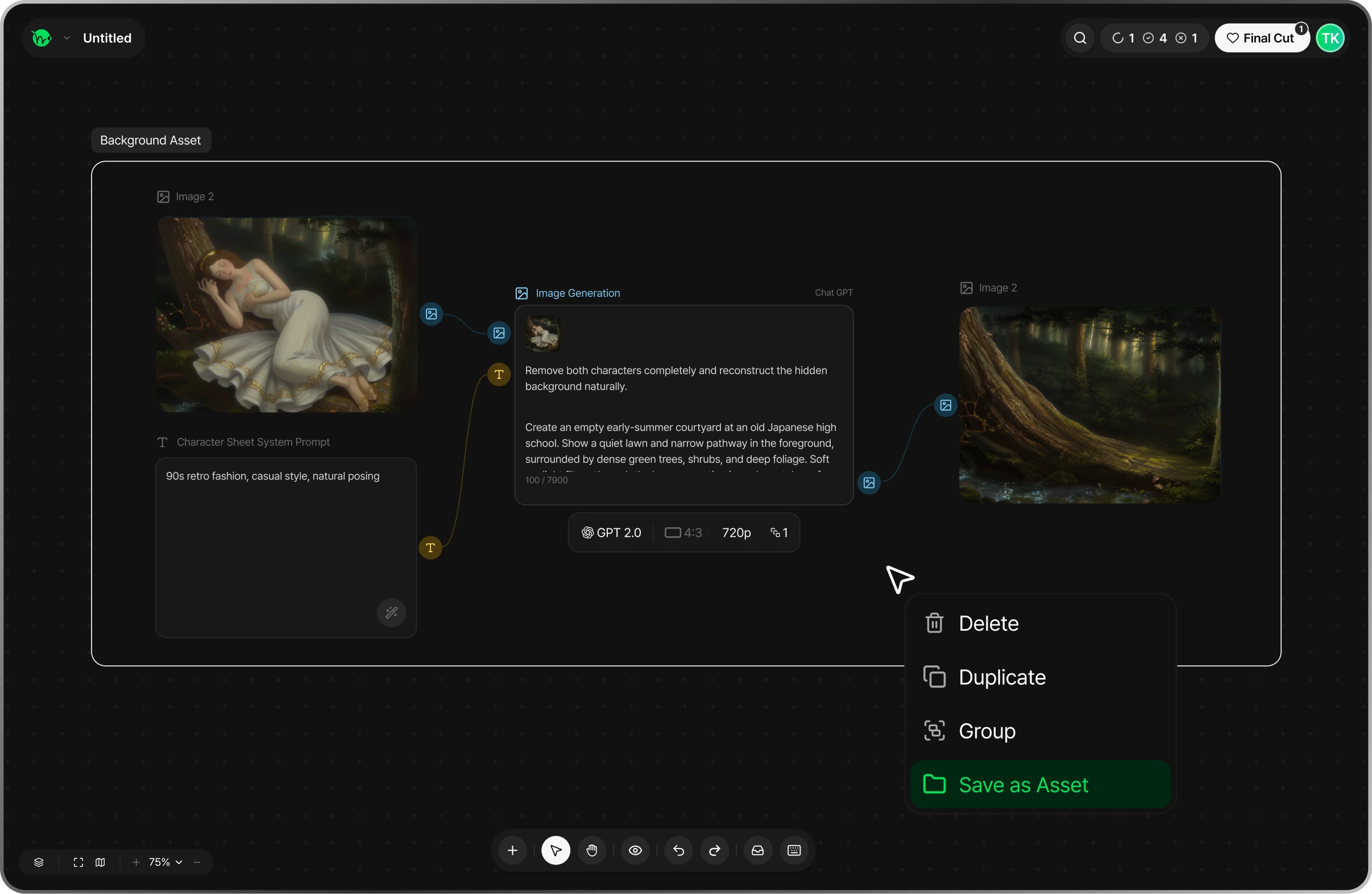Click the Chat GPT label on the generation node
Screen dimensions: 1372x894
click(x=834, y=293)
